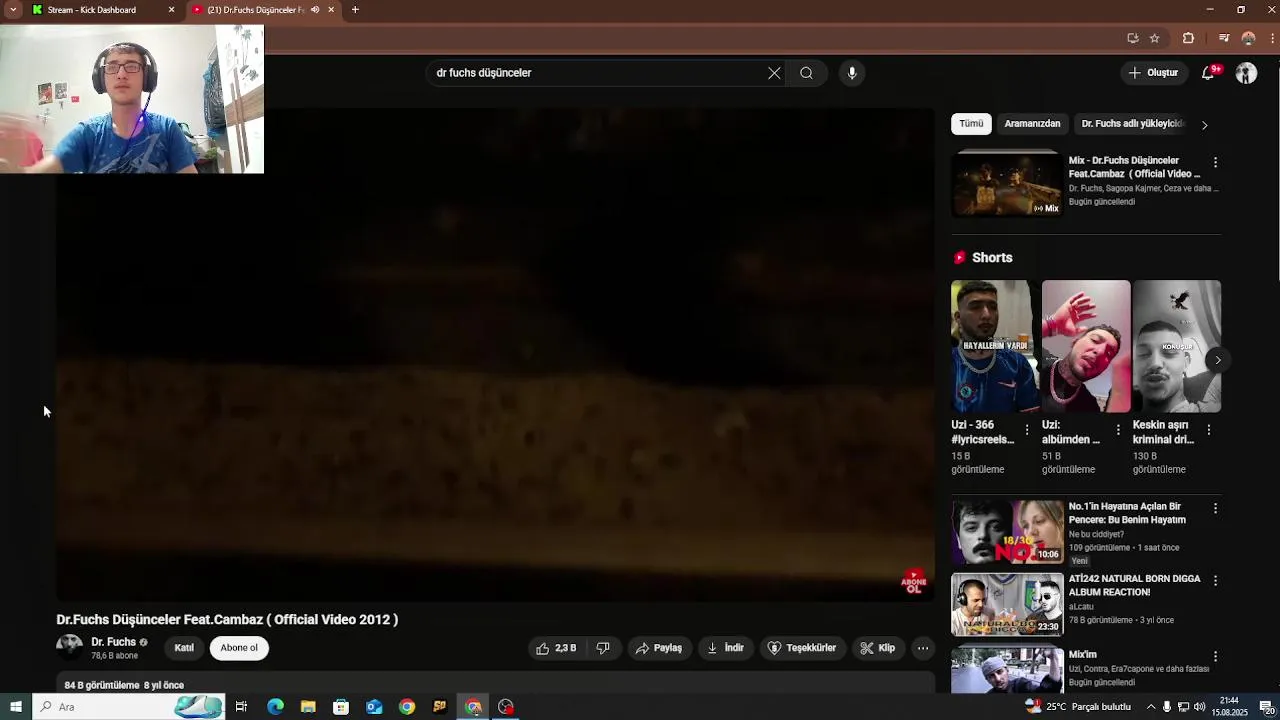Viewport: 1280px width, 720px height.
Task: Open a new browser tab
Action: 355,10
